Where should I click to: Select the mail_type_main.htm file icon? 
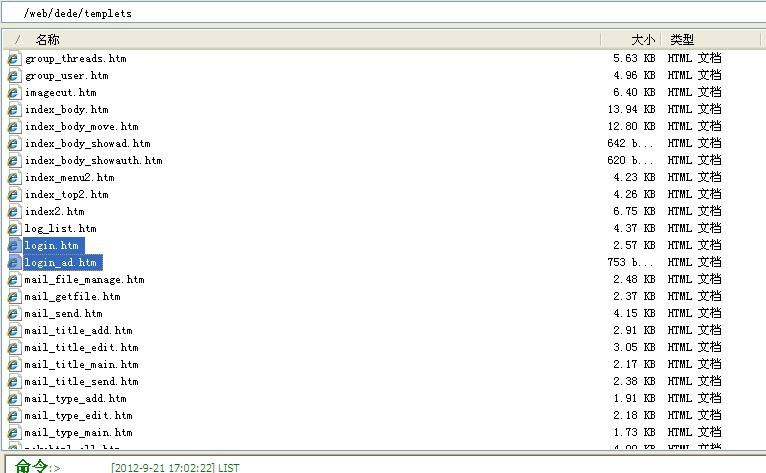[14, 432]
